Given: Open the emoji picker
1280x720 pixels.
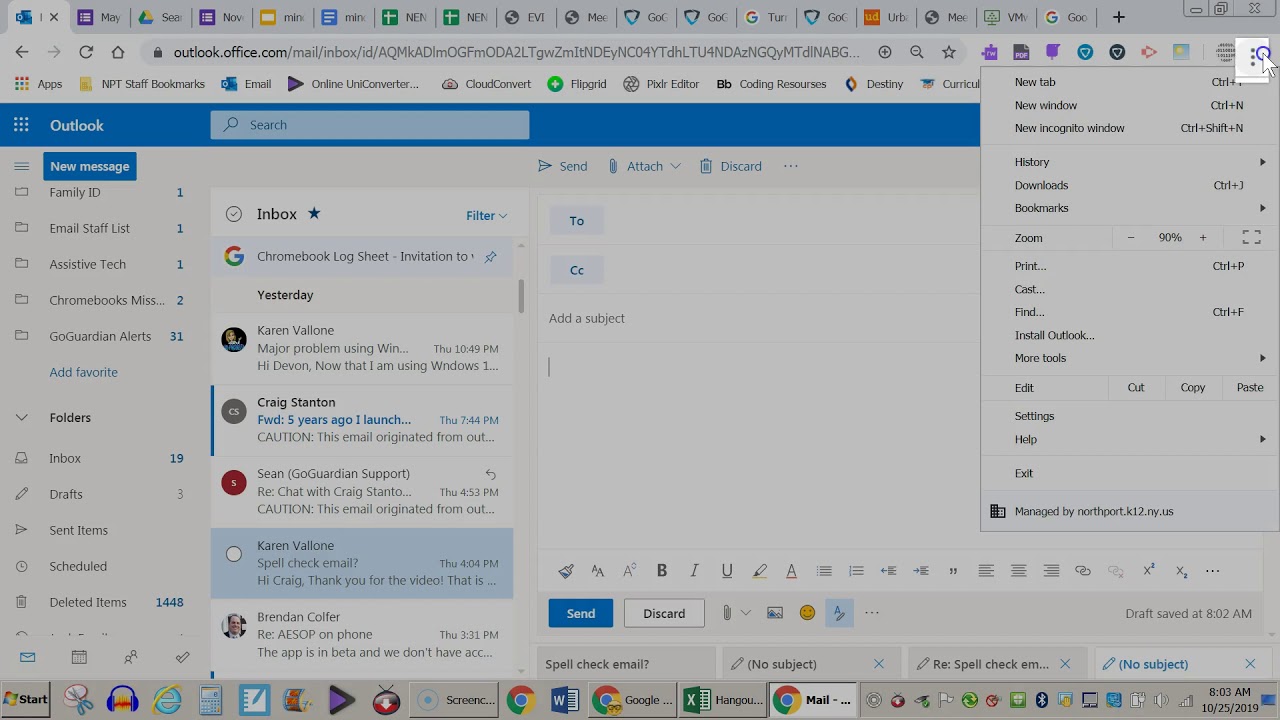Looking at the screenshot, I should pos(807,613).
